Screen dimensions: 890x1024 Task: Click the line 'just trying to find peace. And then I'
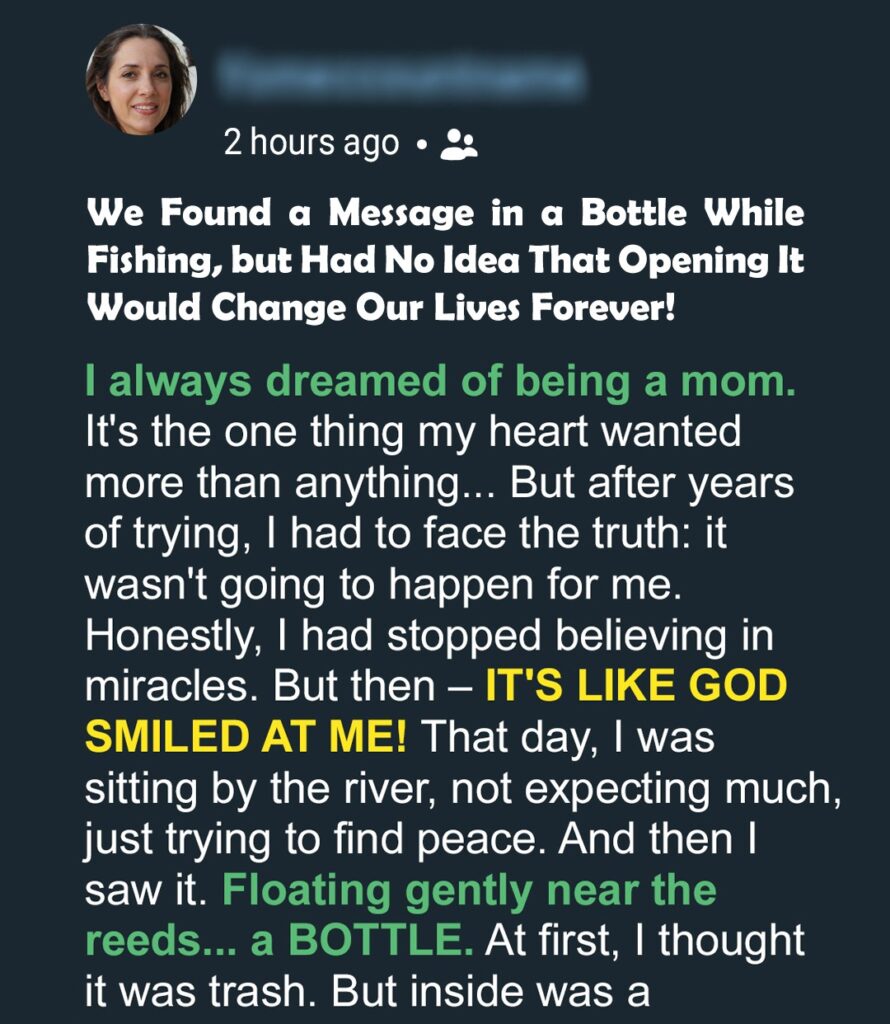[421, 840]
